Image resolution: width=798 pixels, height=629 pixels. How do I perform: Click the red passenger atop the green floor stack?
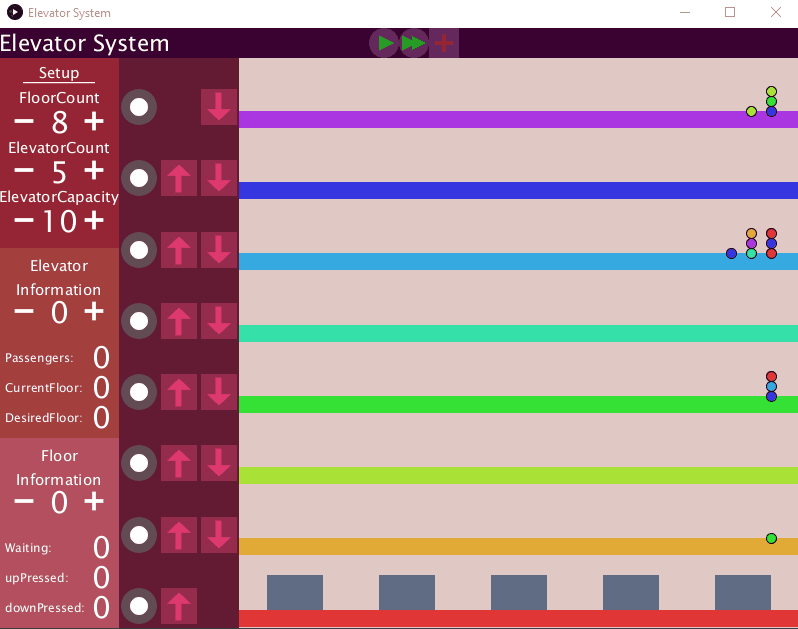(x=771, y=377)
